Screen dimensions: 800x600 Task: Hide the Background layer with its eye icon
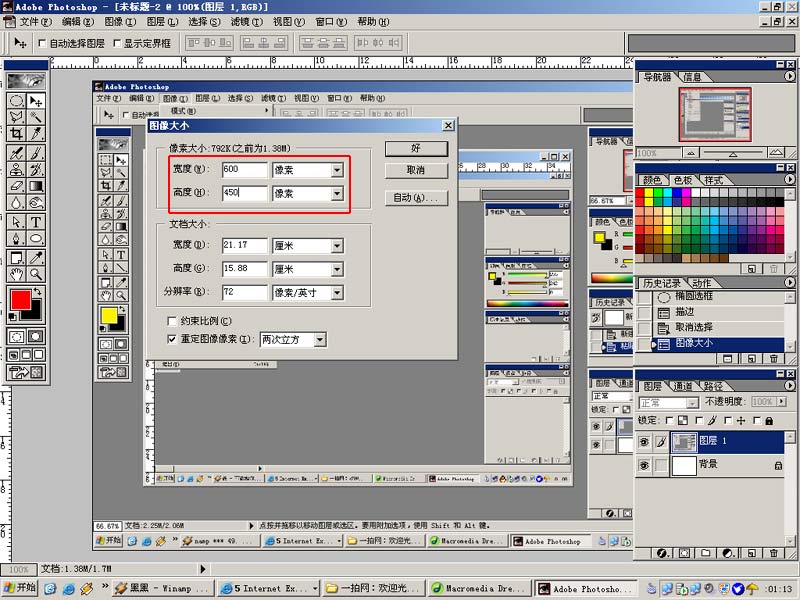(644, 465)
